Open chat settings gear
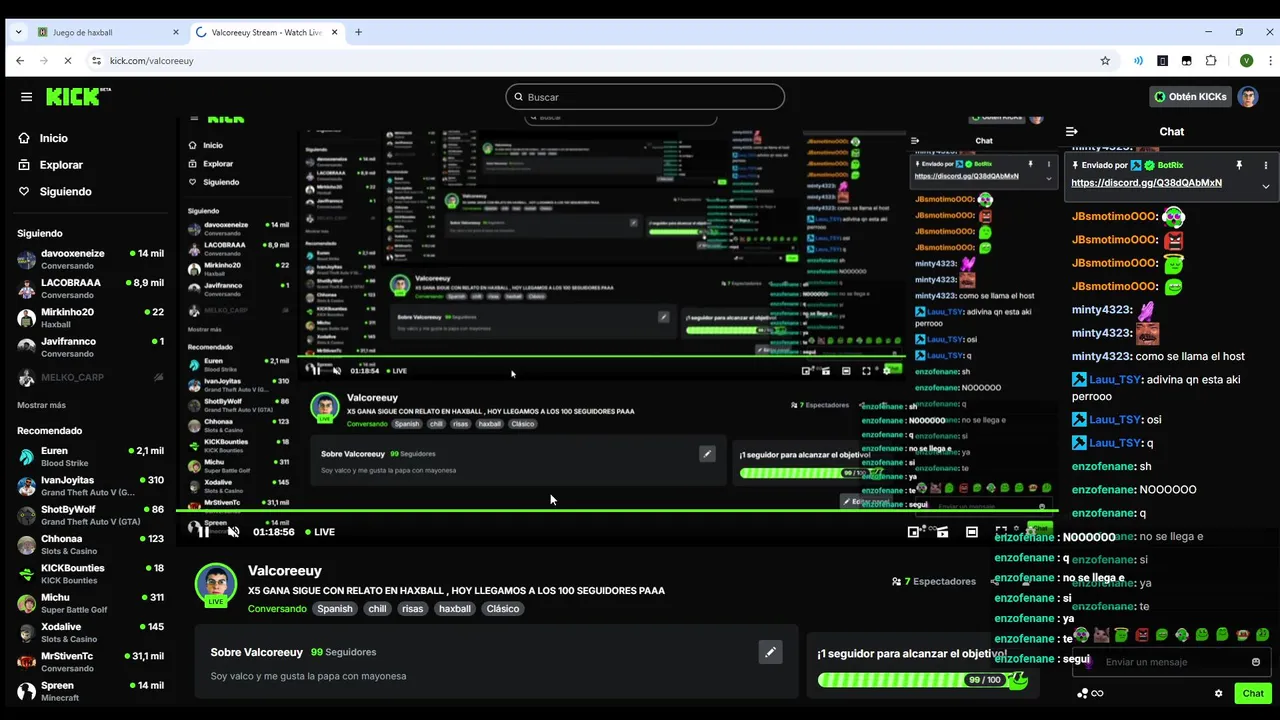Image resolution: width=1280 pixels, height=720 pixels. (1218, 693)
